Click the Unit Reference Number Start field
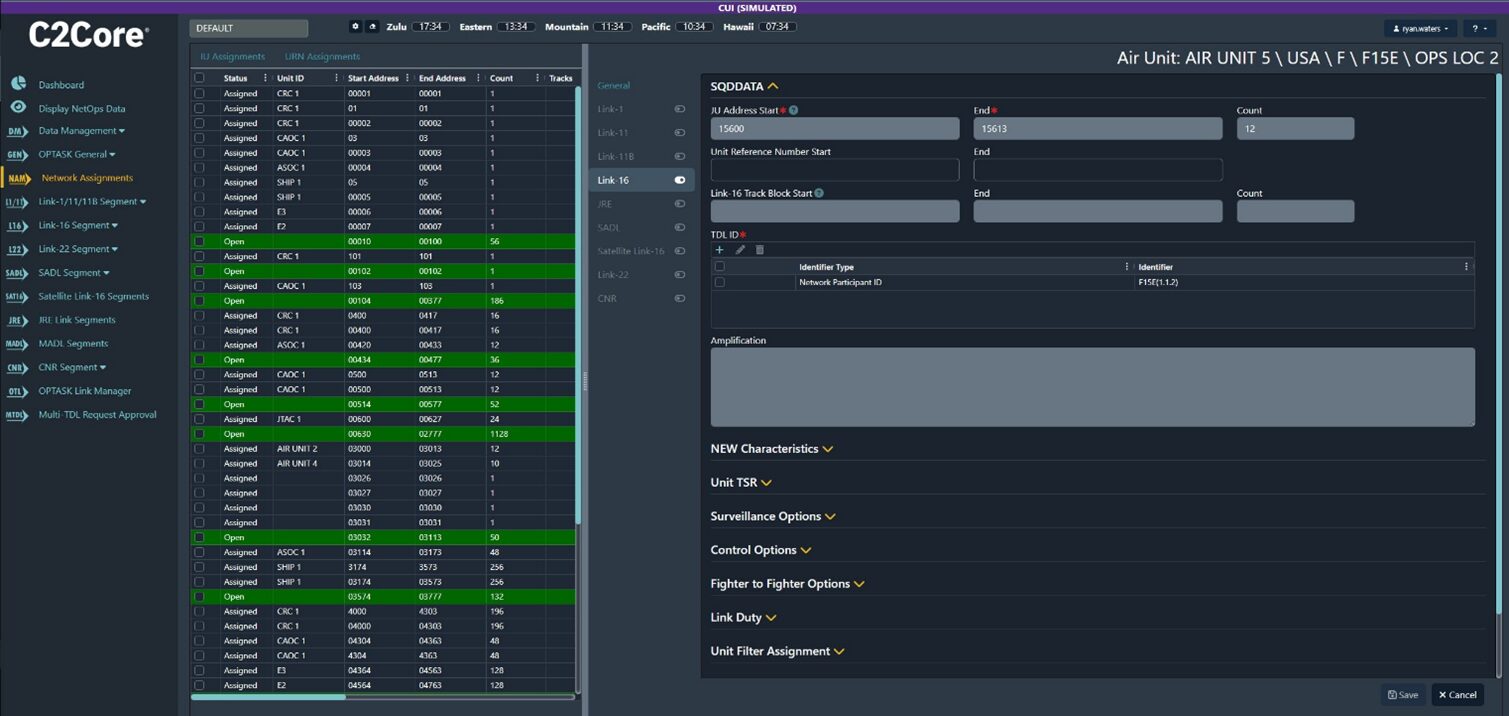This screenshot has width=1509, height=716. (835, 169)
